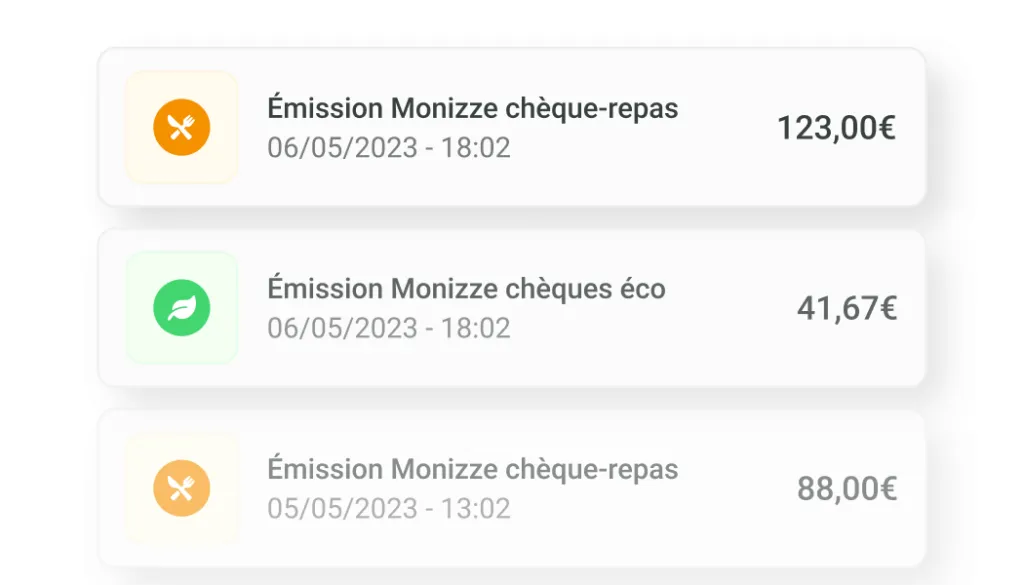Image resolution: width=1024 pixels, height=585 pixels.
Task: Click the 123,00€ amount label
Action: (837, 127)
